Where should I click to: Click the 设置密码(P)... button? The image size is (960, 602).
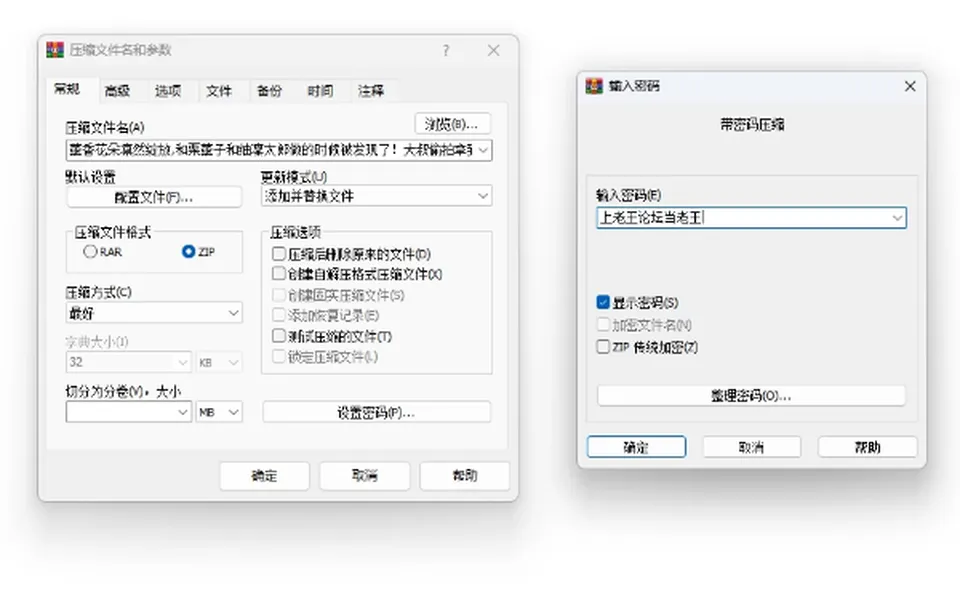[x=377, y=412]
